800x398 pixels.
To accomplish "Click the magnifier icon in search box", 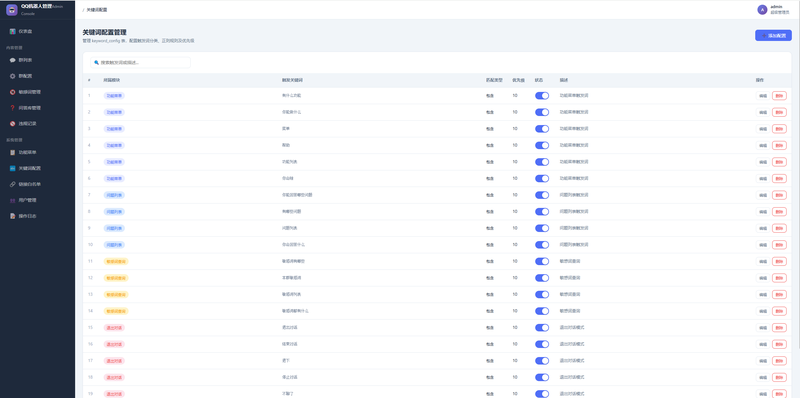I will click(96, 63).
